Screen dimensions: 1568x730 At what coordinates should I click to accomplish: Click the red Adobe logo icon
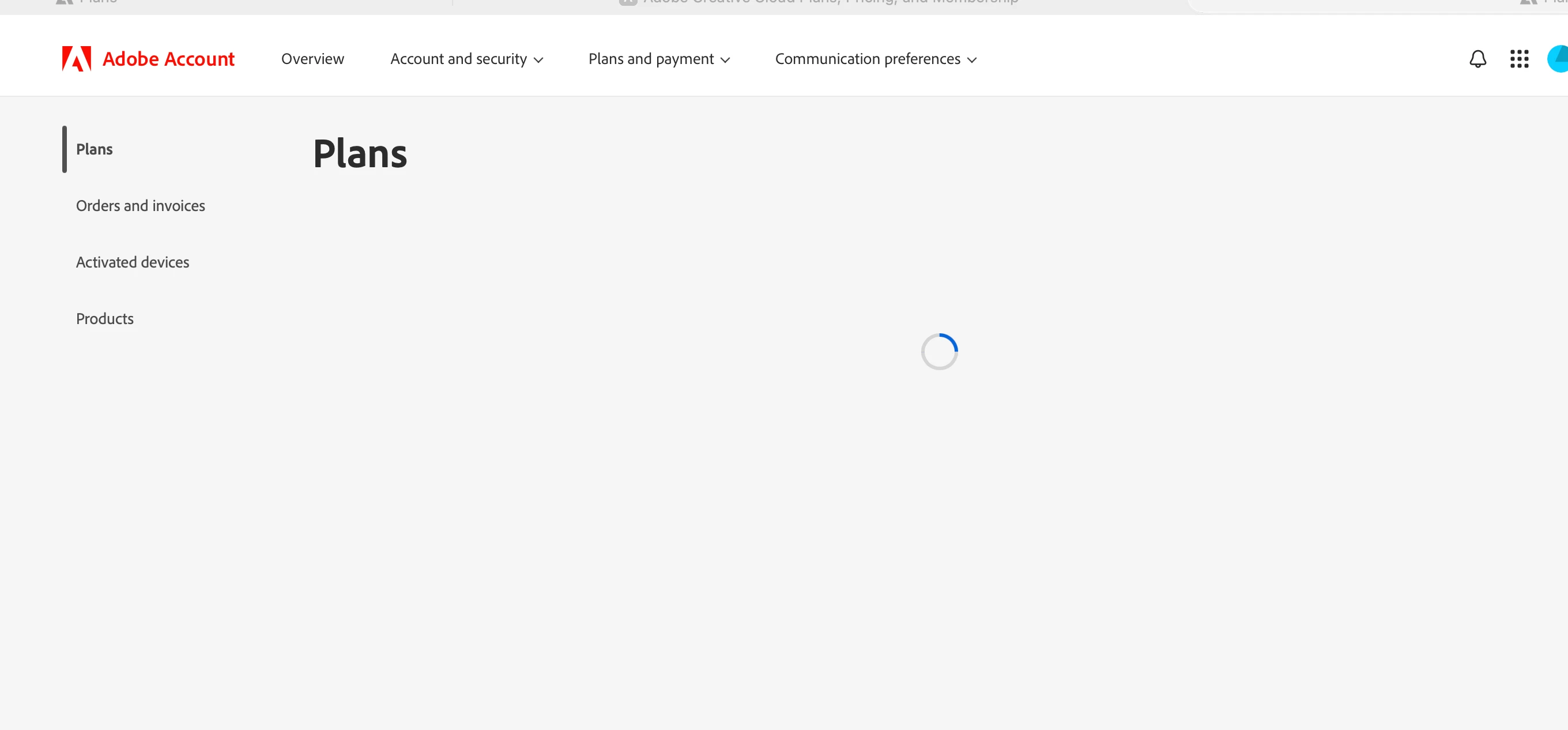77,59
